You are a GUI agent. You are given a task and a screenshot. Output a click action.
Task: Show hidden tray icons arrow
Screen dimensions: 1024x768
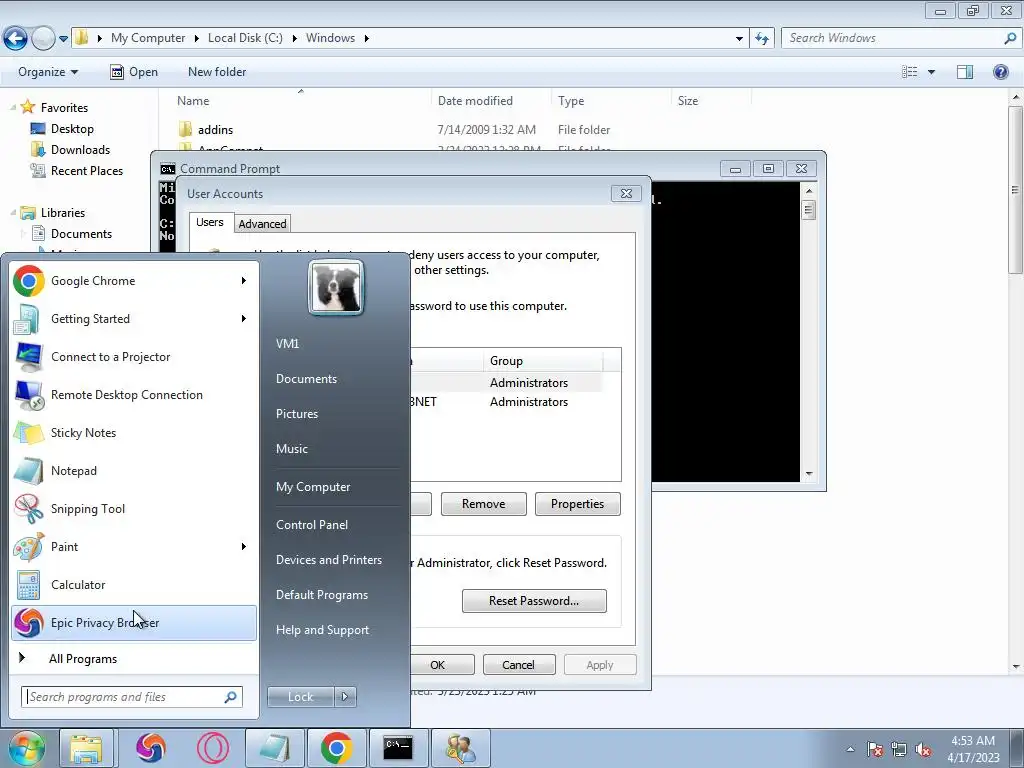click(850, 749)
